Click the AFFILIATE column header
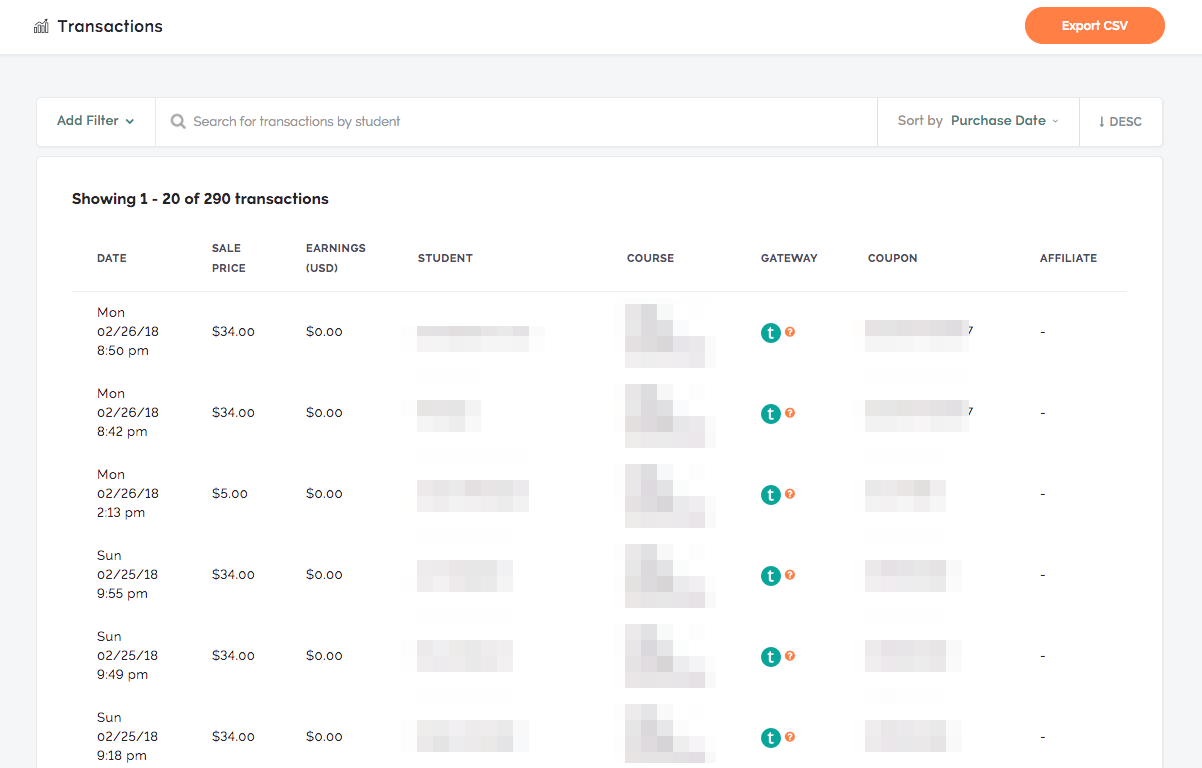The height and width of the screenshot is (768, 1202). 1068,258
